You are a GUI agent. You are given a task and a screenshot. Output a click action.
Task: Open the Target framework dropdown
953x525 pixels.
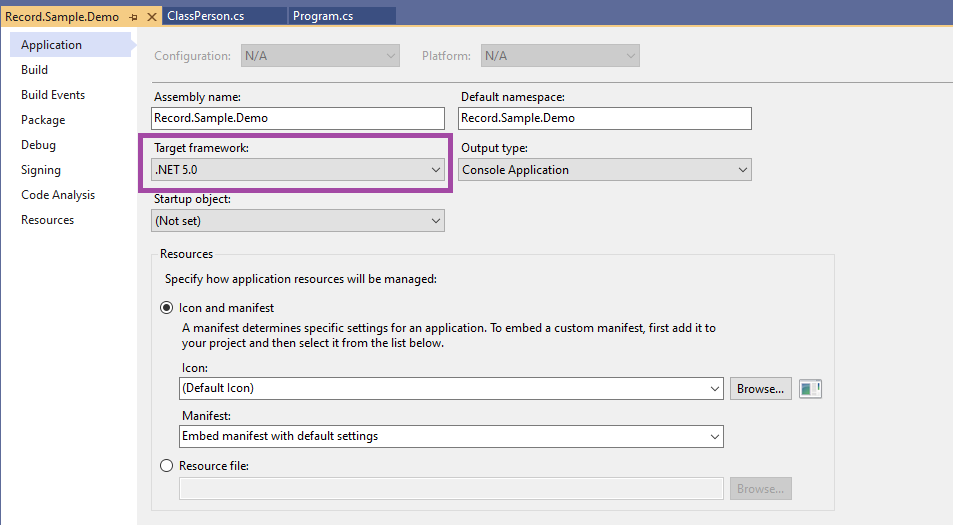click(x=298, y=170)
